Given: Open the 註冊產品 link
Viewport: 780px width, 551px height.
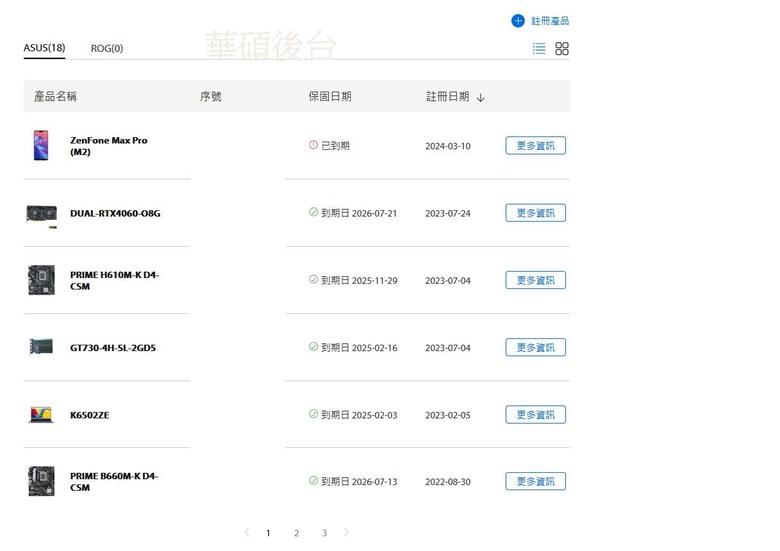Looking at the screenshot, I should pos(550,21).
